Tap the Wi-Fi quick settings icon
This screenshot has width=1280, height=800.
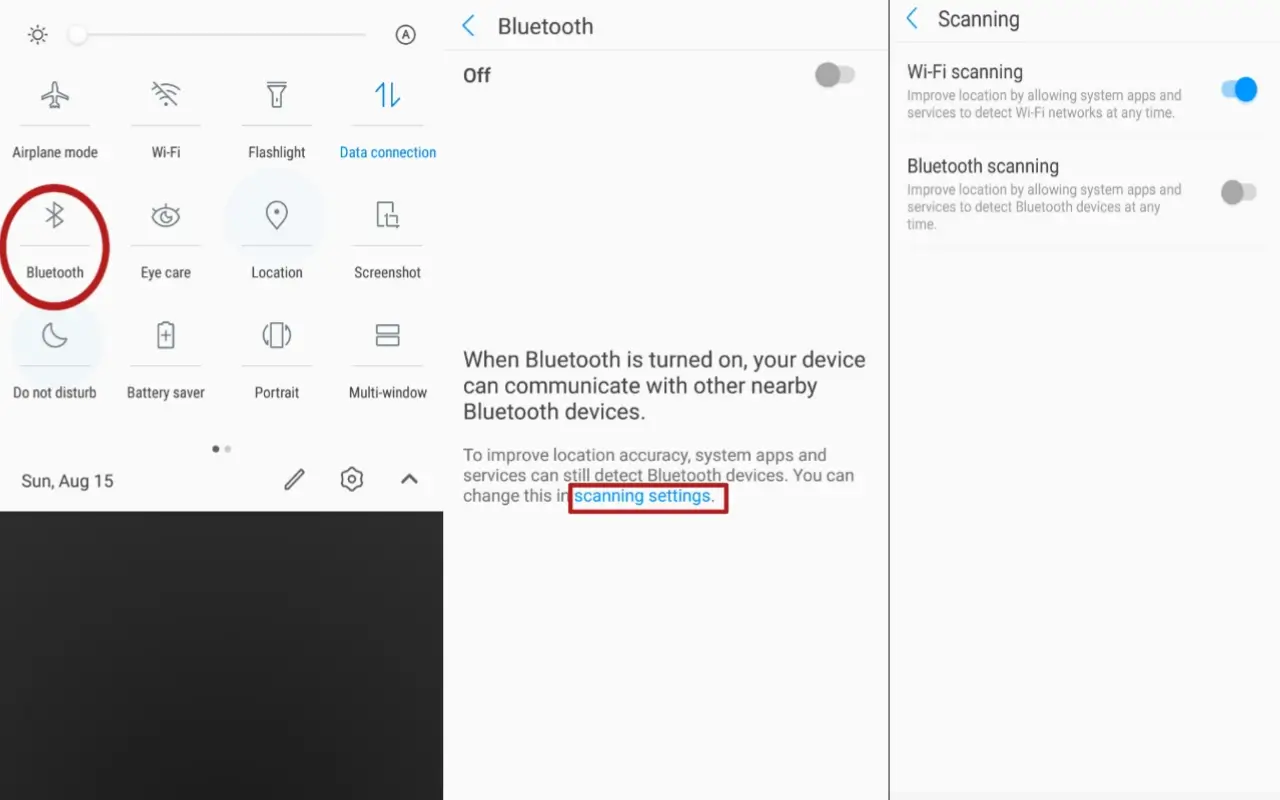(166, 95)
